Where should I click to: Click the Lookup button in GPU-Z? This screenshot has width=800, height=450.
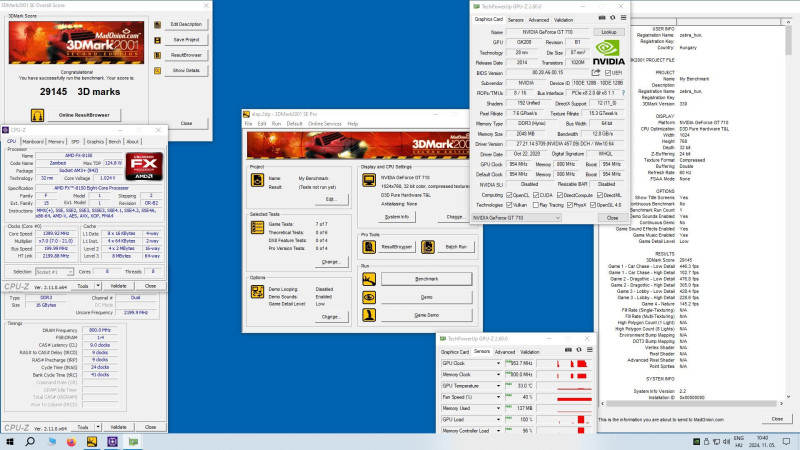coord(609,32)
